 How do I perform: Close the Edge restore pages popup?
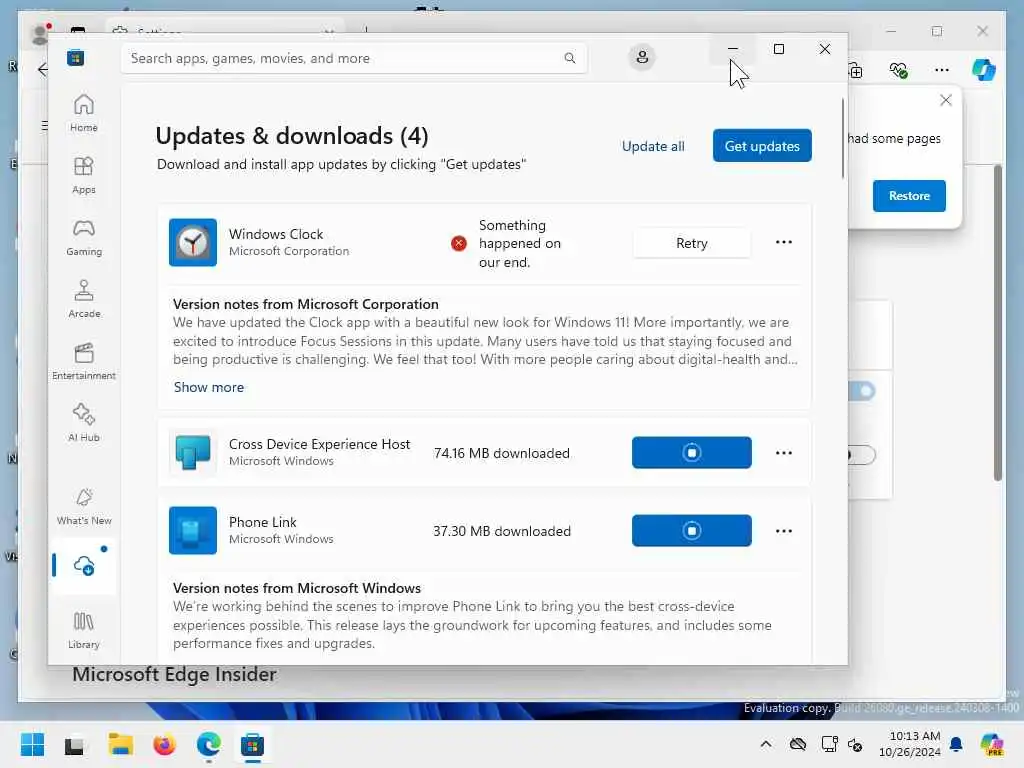pyautogui.click(x=946, y=100)
